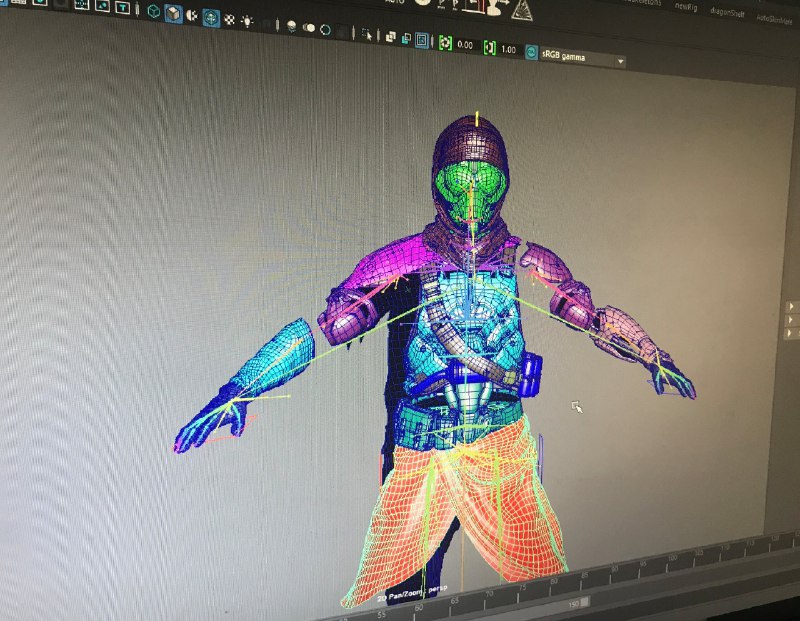Click the triangle emblem shelf icon
The width and height of the screenshot is (800, 621).
[x=521, y=10]
